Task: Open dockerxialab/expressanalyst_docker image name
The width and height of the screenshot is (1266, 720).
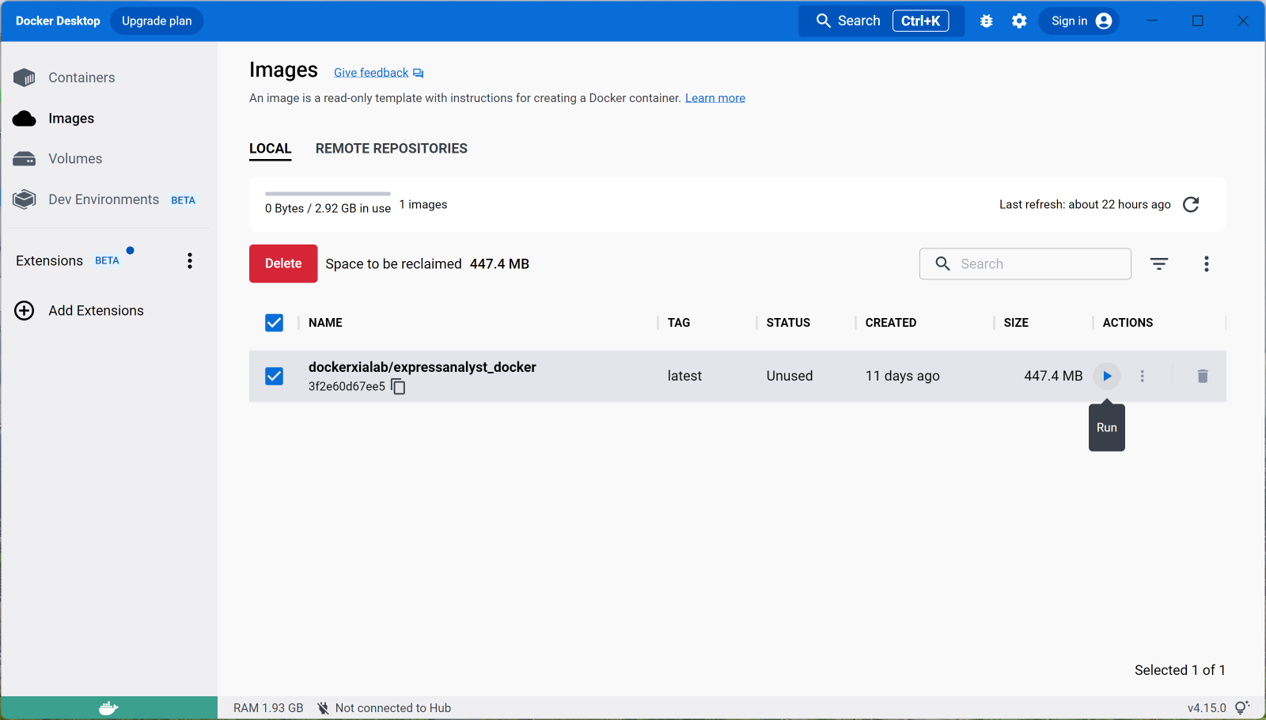Action: coord(422,367)
